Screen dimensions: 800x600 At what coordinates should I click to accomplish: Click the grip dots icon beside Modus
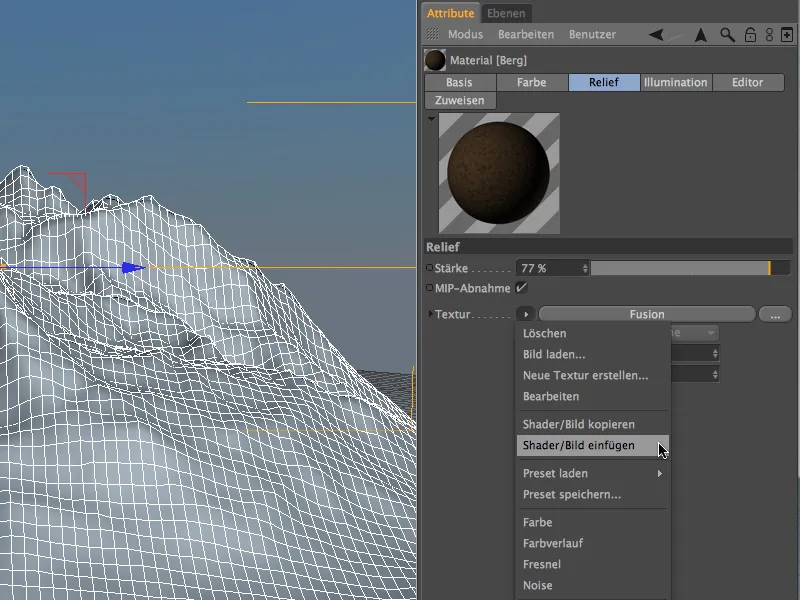433,34
